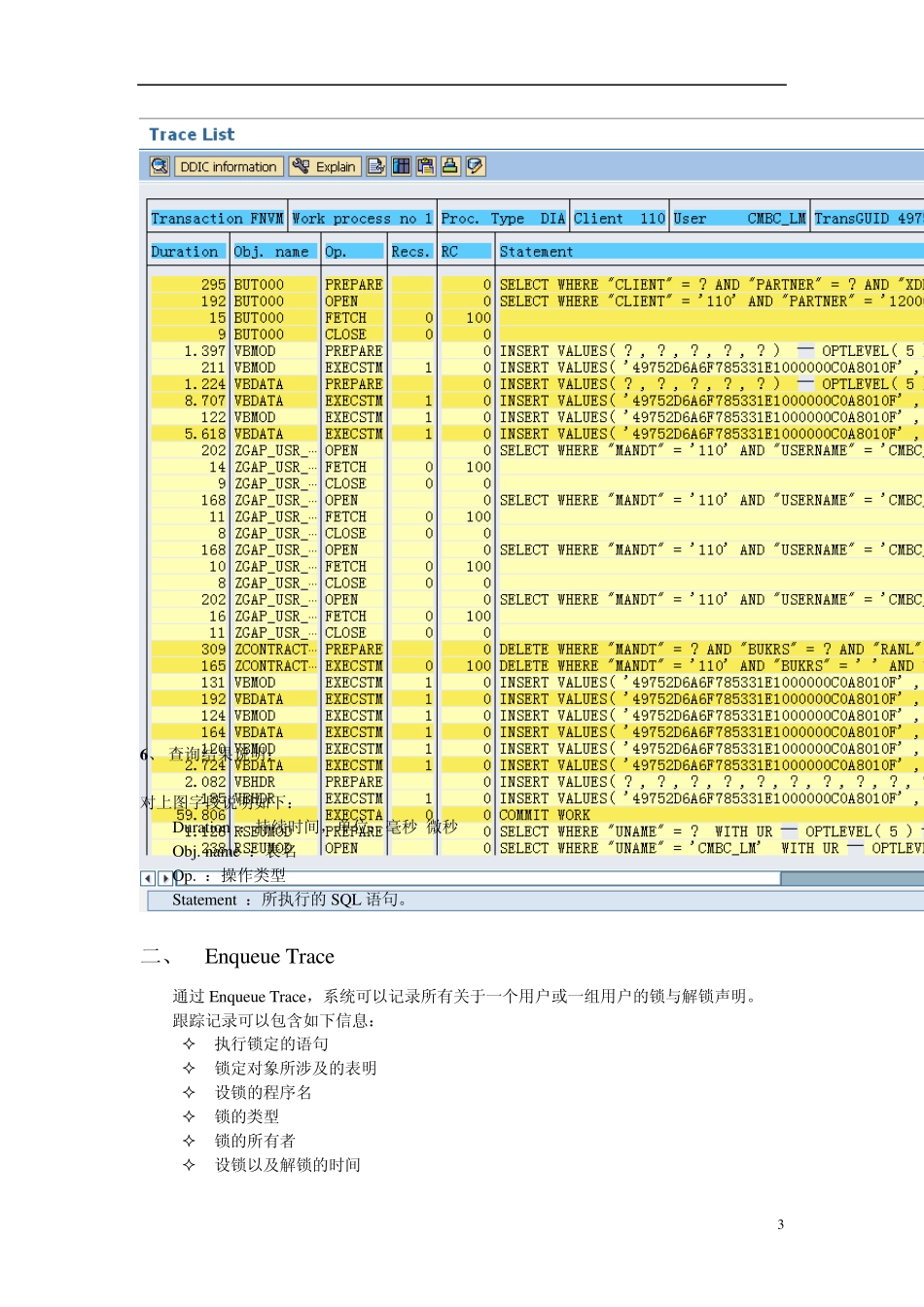The width and height of the screenshot is (924, 1307).
Task: Click the DDIC information button
Action: (229, 166)
